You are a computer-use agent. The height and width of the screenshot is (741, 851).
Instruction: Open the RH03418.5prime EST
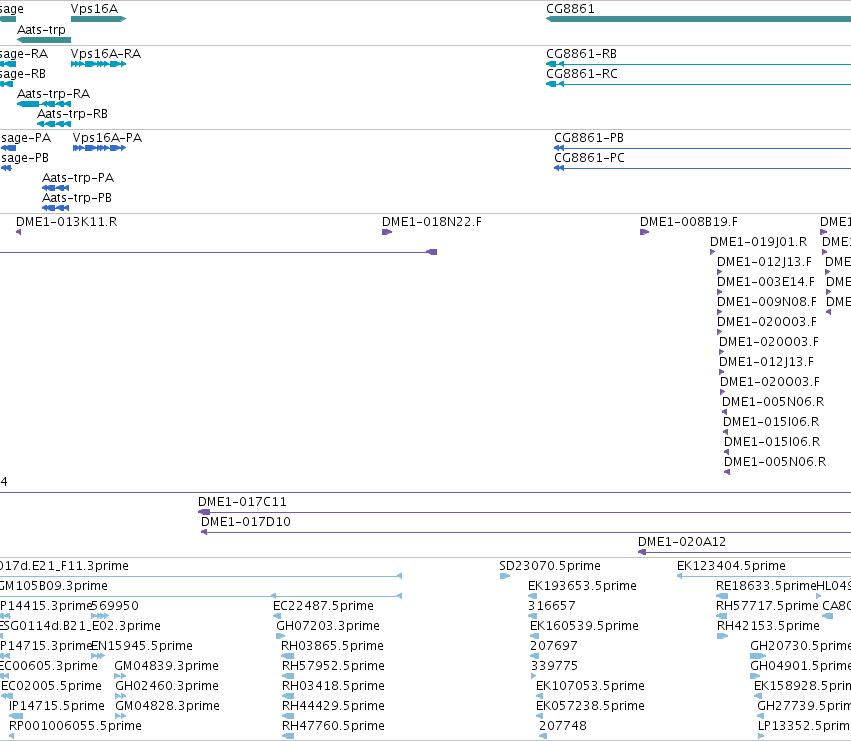333,687
